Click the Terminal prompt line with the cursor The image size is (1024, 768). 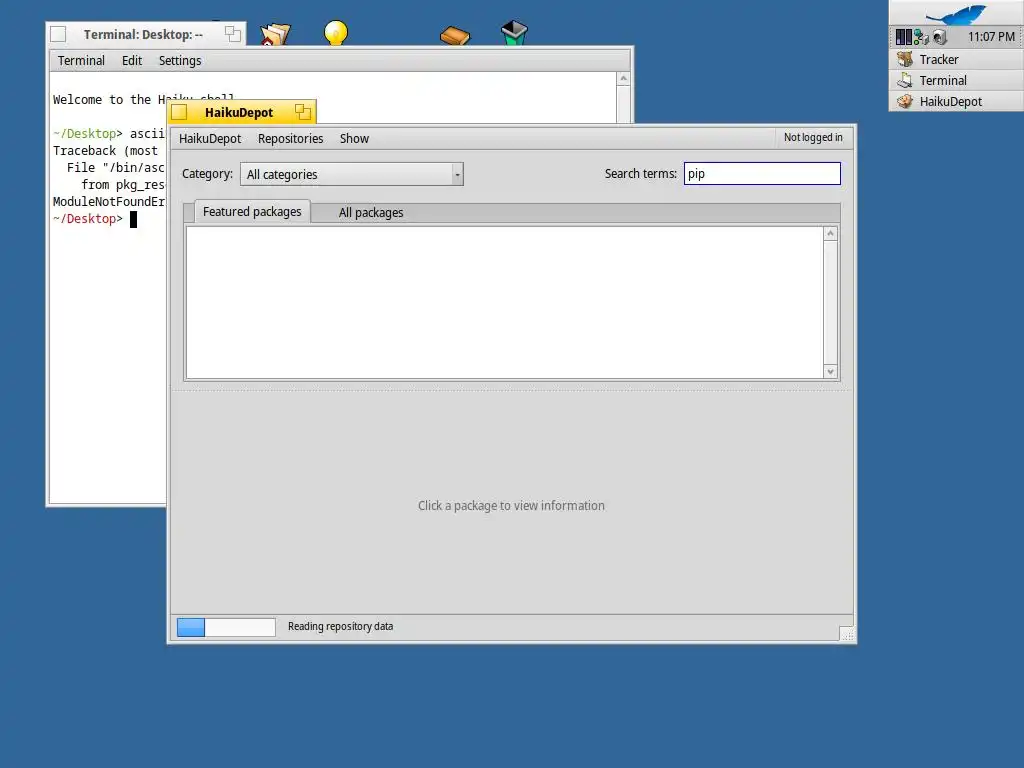[95, 219]
